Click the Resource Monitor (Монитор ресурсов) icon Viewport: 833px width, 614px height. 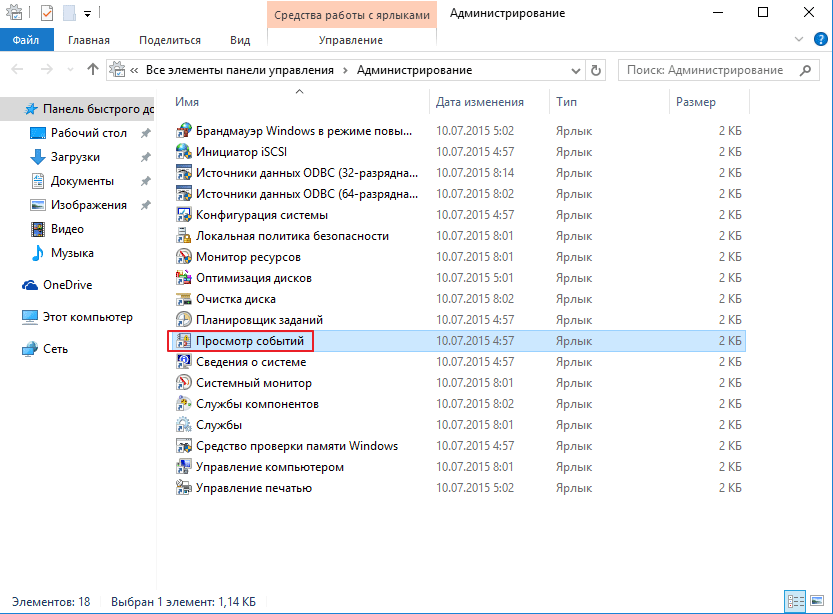183,257
